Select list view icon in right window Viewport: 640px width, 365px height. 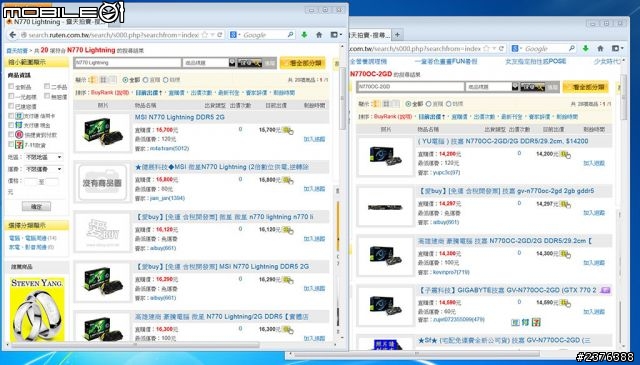(x=376, y=104)
